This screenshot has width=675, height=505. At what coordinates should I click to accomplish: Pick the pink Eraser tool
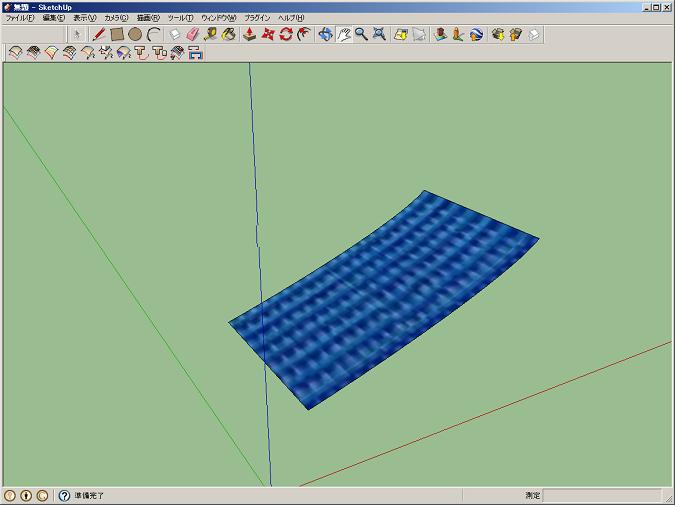tap(193, 34)
